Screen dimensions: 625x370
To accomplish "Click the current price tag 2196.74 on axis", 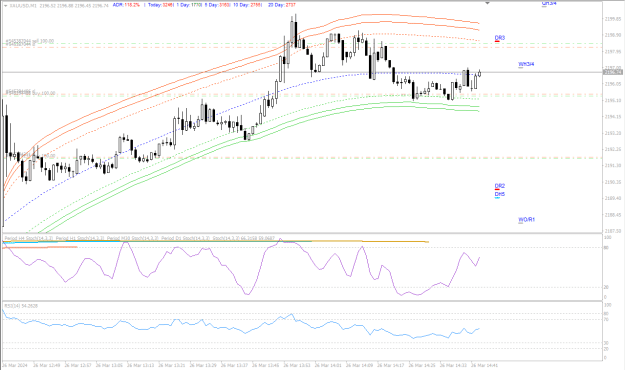I will click(613, 72).
